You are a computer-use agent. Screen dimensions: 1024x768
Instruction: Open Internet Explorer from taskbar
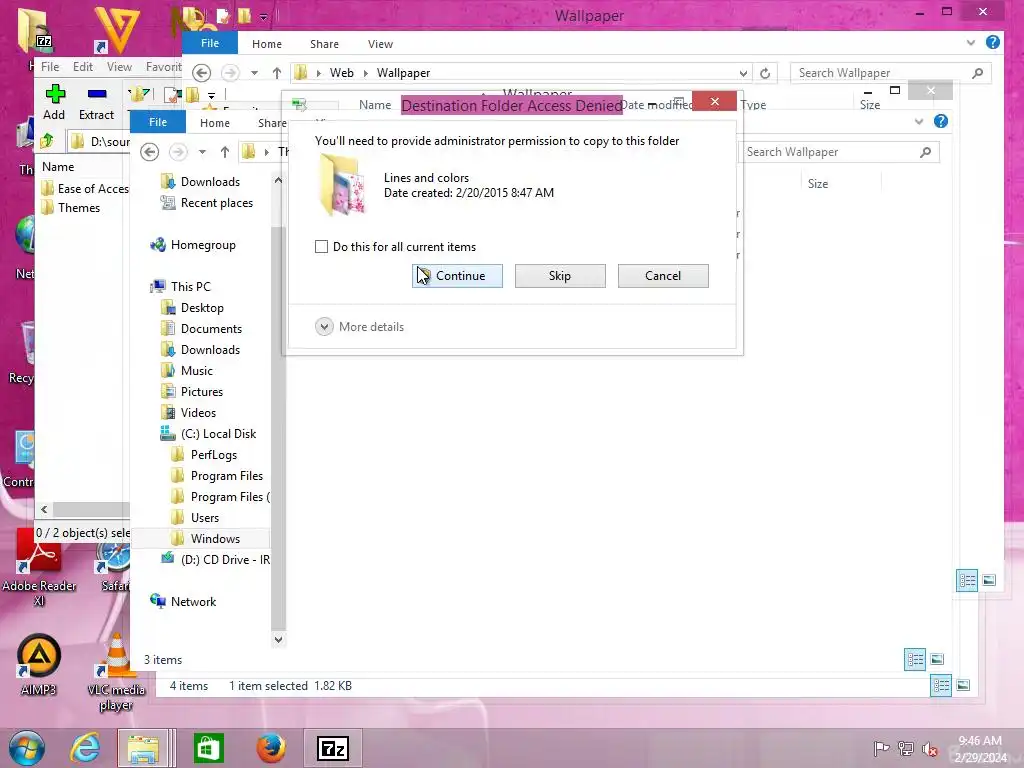86,748
